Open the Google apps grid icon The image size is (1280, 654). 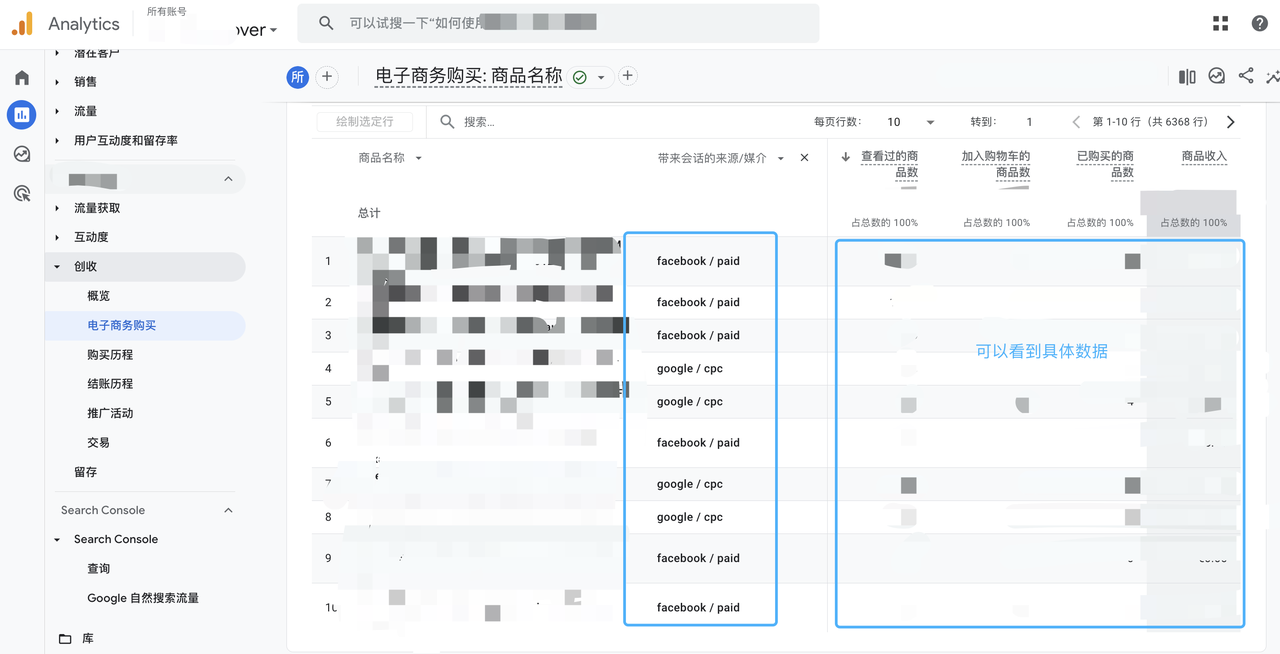point(1220,23)
